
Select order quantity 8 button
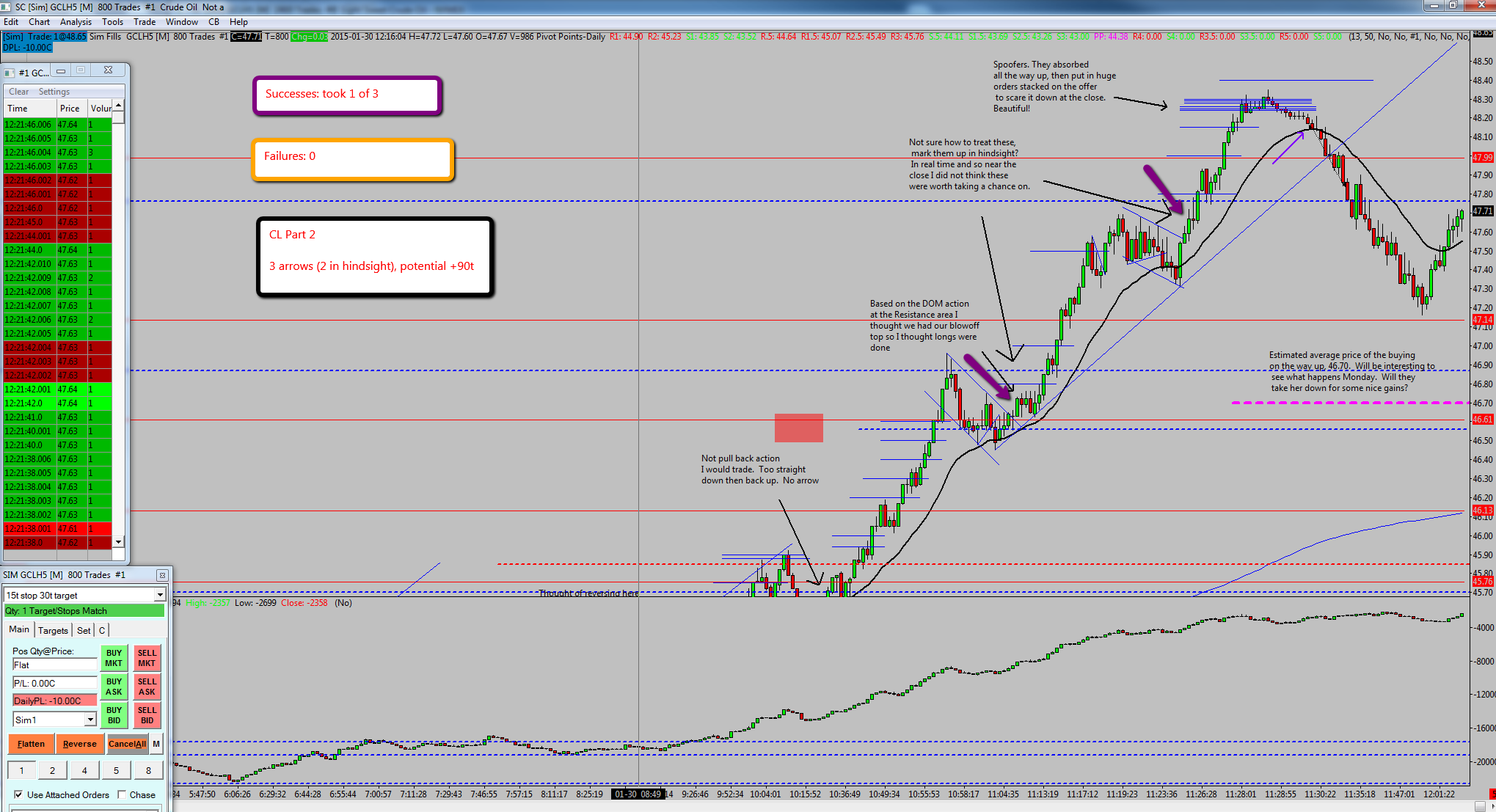click(x=148, y=770)
